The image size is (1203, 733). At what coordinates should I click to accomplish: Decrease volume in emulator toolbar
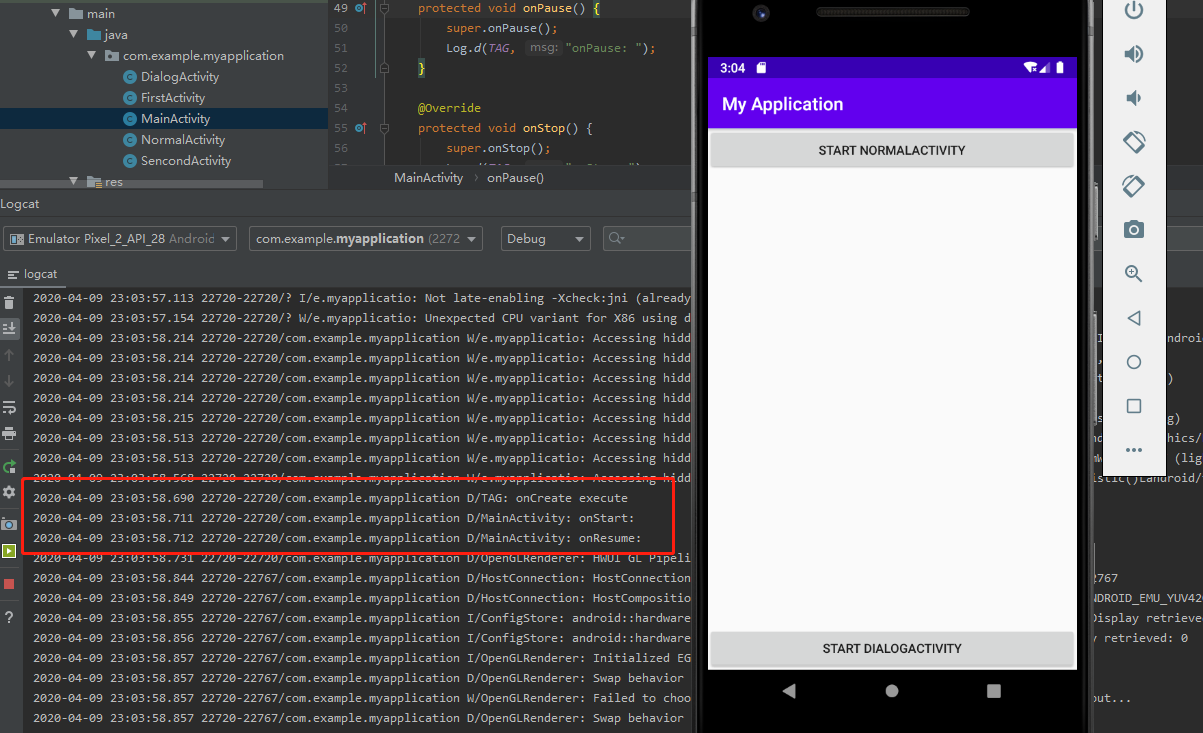point(1133,98)
